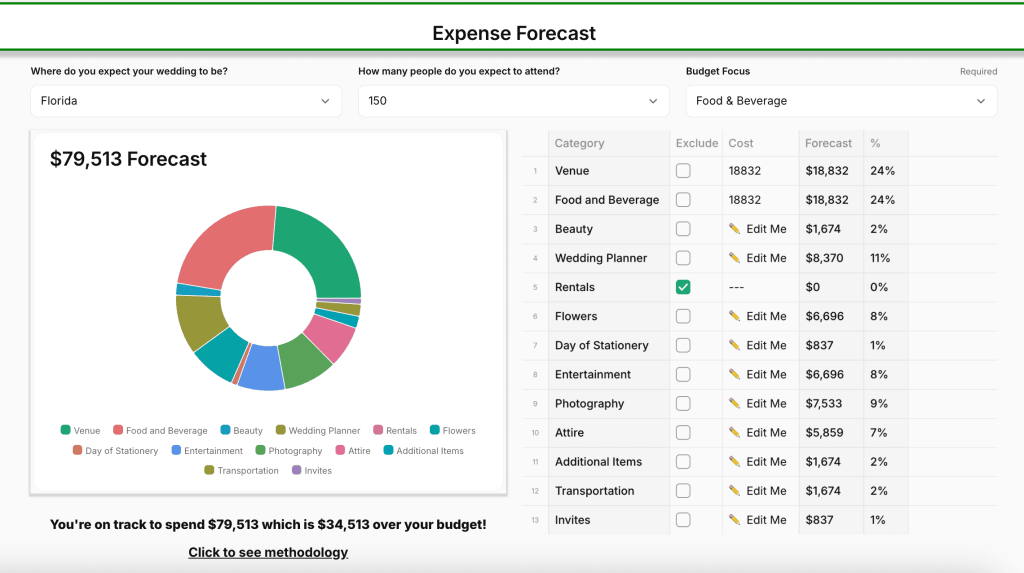
Task: Toggle Venue legend item in chart
Action: [x=80, y=431]
